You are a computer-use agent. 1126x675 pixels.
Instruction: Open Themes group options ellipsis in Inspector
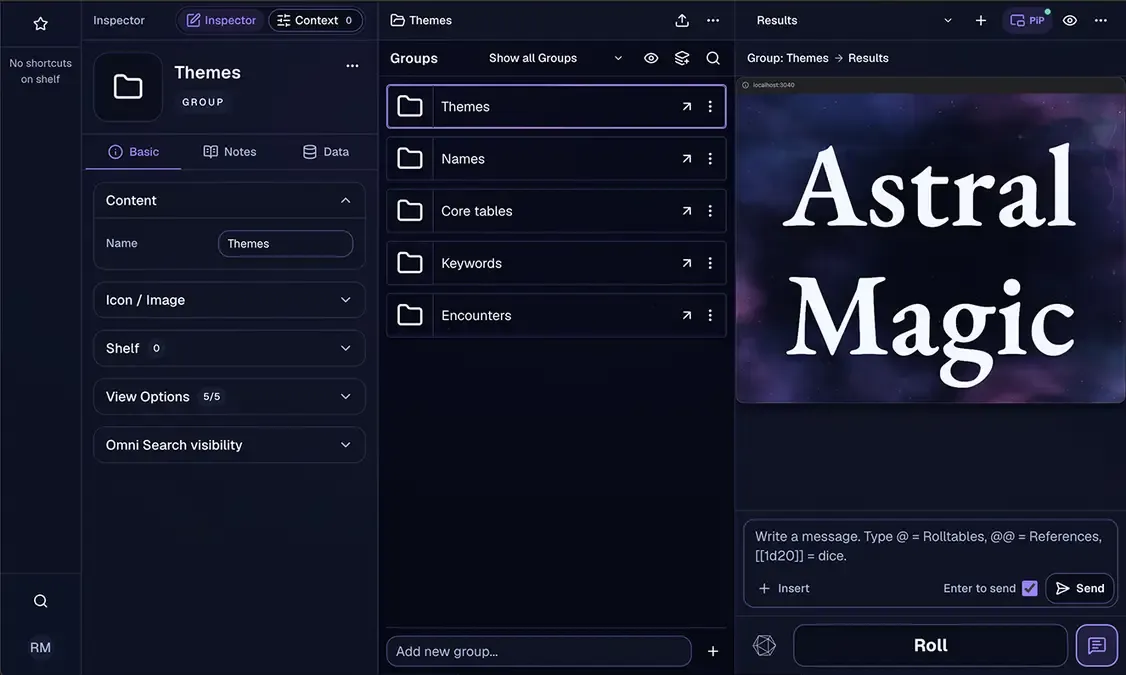352,65
